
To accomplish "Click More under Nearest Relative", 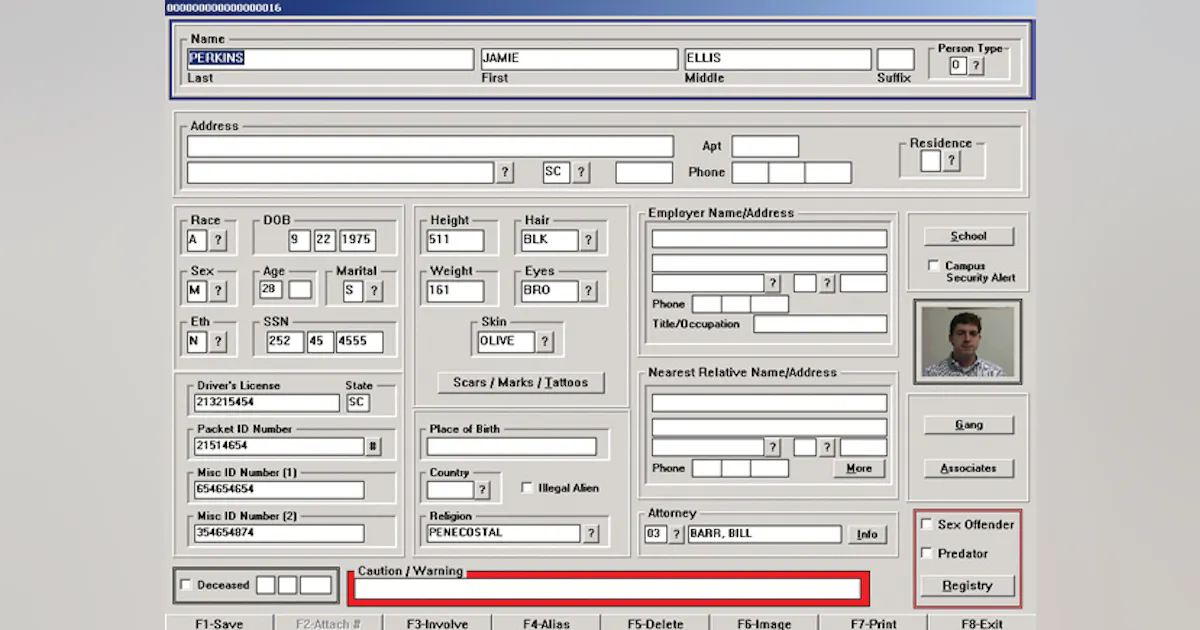I will tap(859, 468).
